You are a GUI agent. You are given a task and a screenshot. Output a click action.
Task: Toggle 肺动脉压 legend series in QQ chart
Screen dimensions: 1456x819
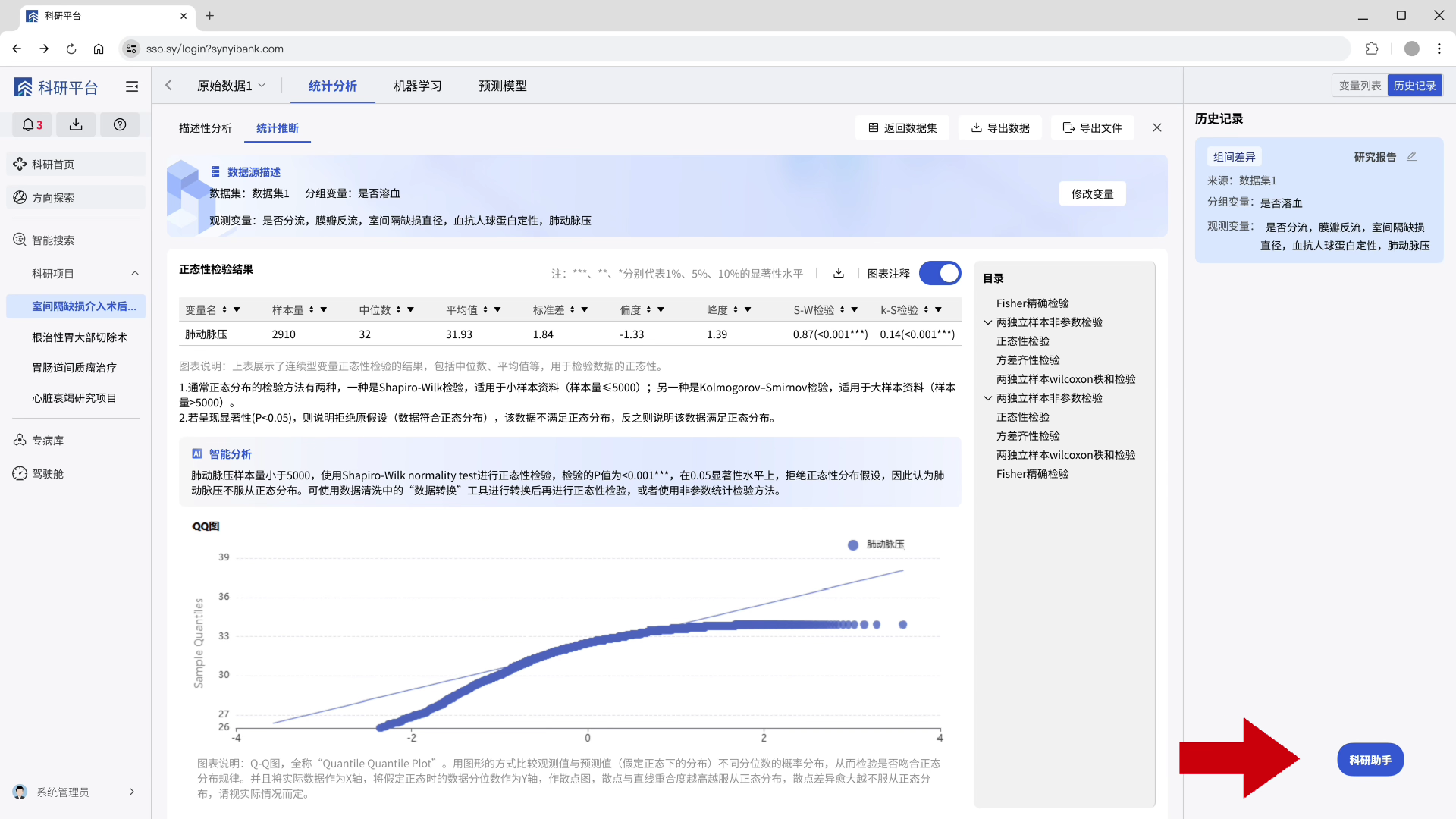[x=876, y=544]
